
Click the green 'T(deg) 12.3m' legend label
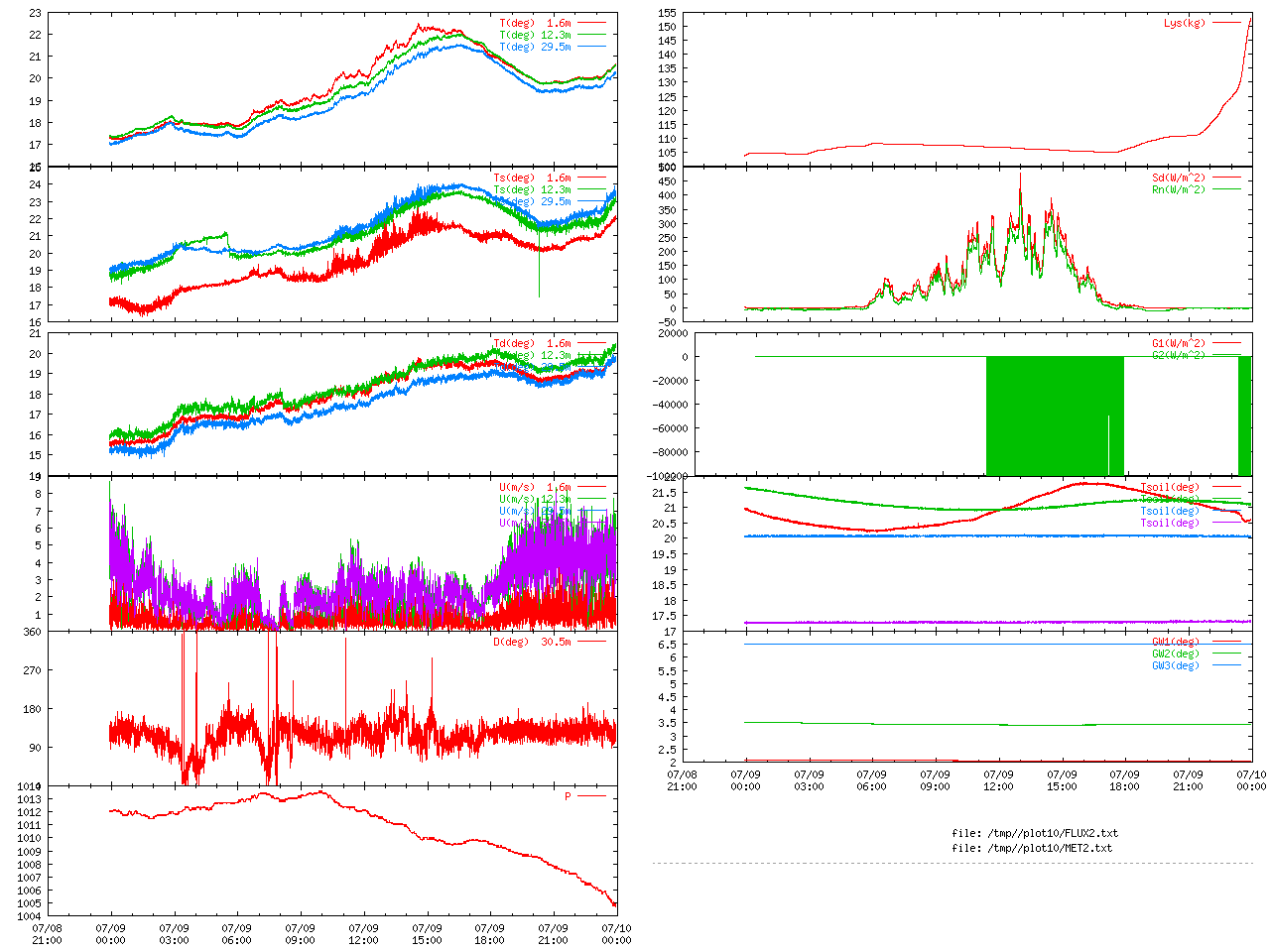535,35
